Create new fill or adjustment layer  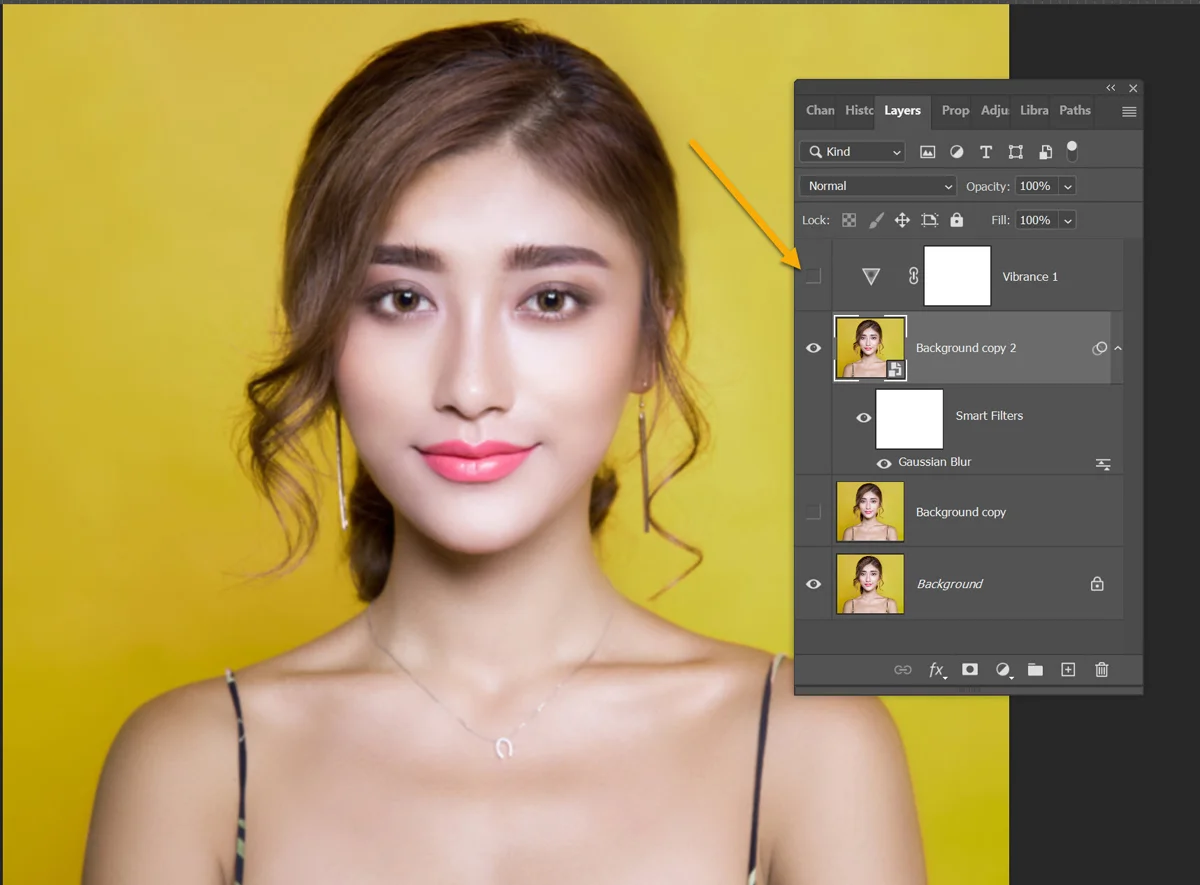click(x=1003, y=670)
